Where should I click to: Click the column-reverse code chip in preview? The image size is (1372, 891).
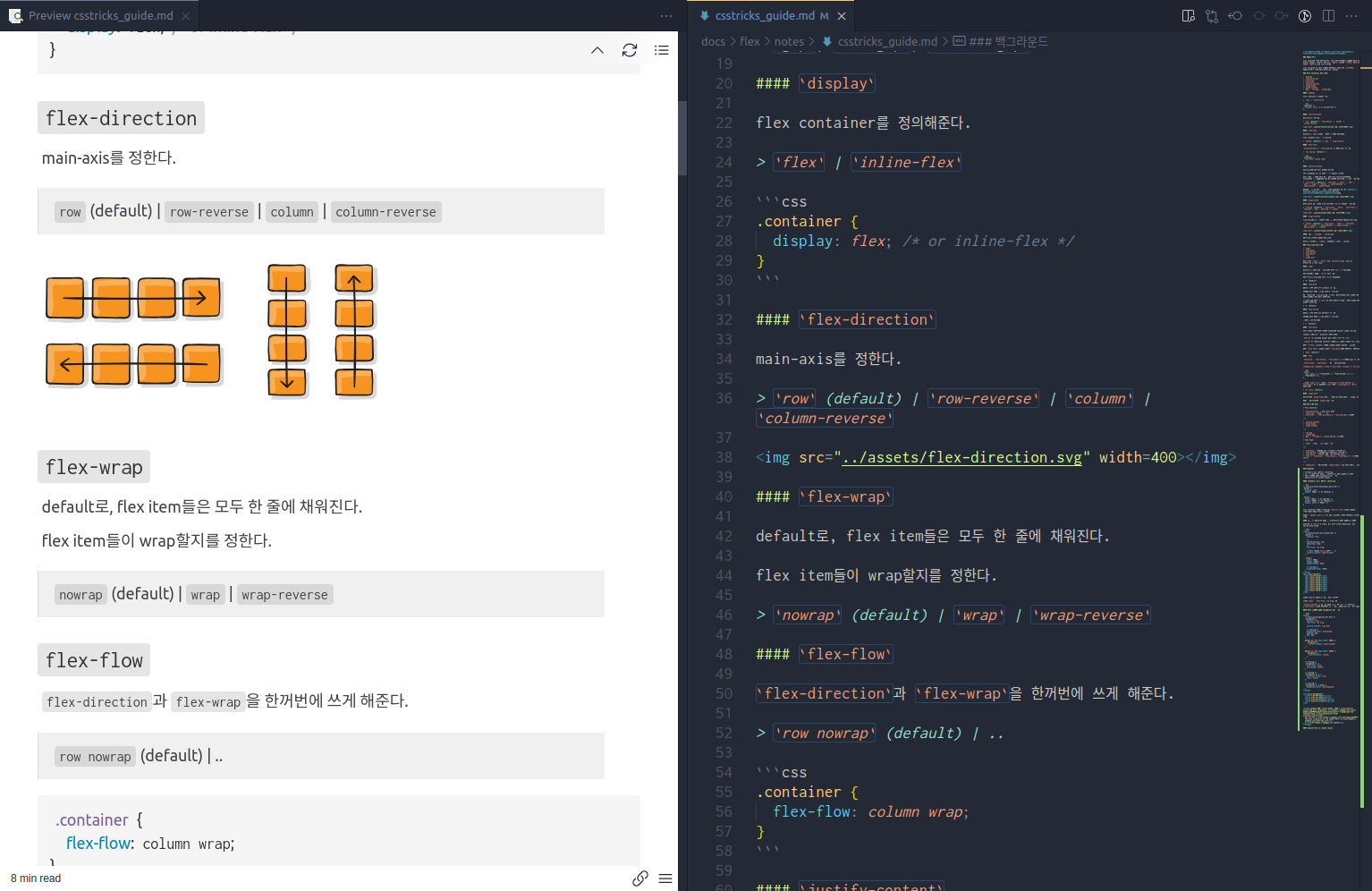pos(385,212)
